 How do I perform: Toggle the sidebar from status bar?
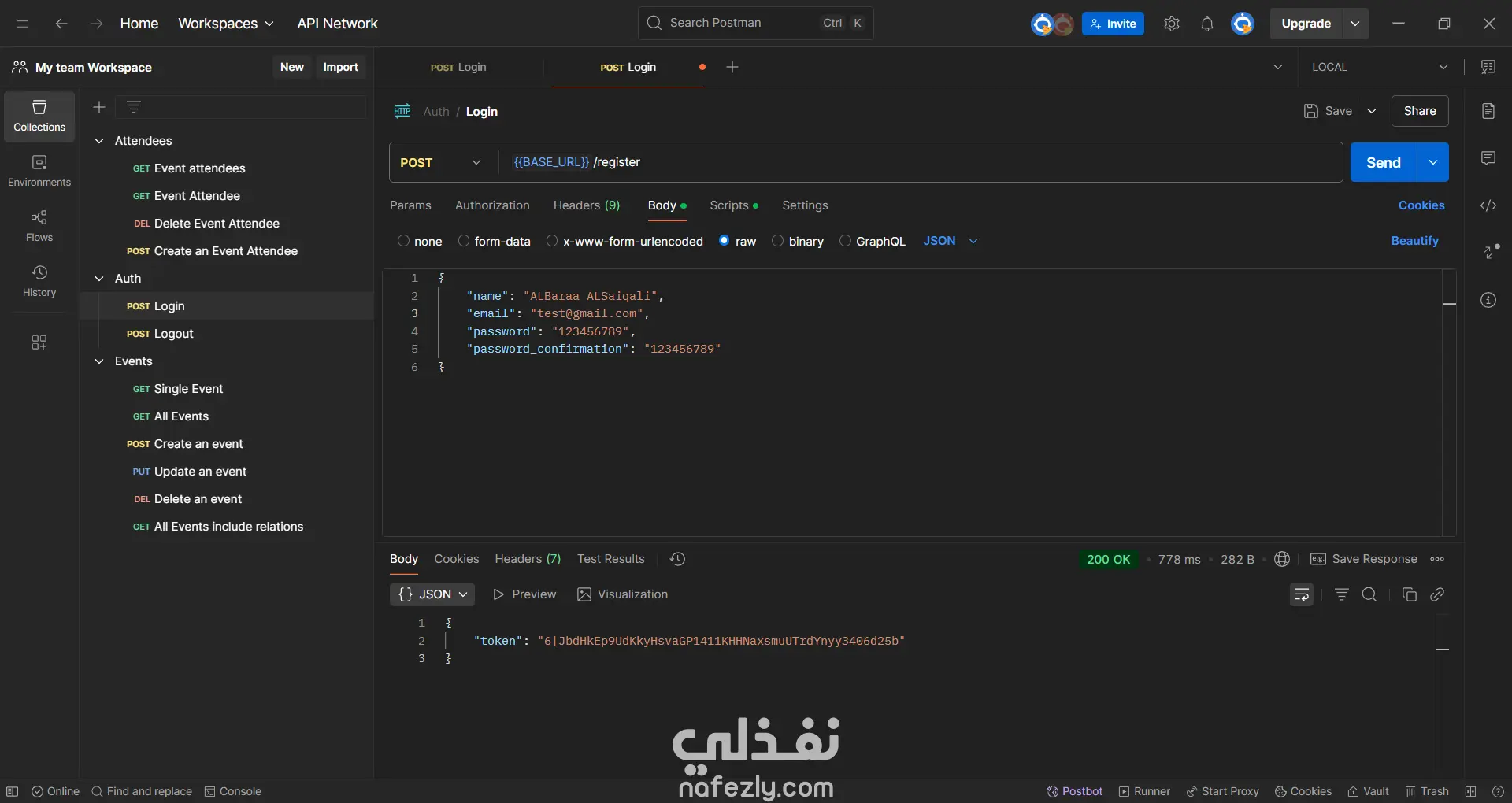[13, 791]
